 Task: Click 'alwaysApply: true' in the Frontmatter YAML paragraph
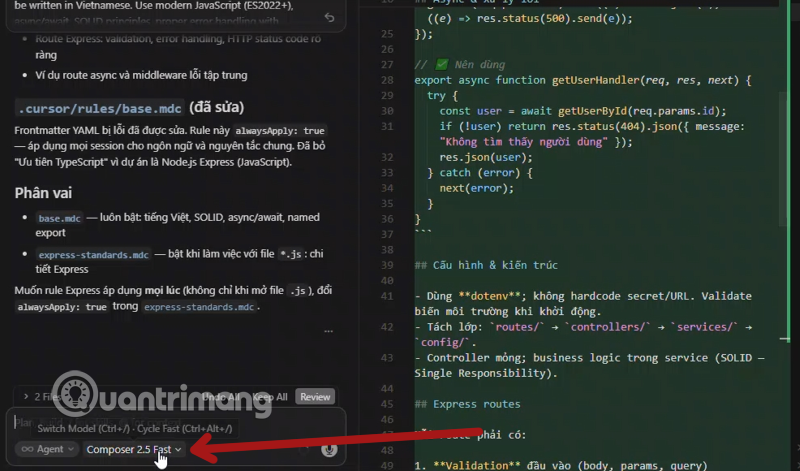tap(280, 131)
